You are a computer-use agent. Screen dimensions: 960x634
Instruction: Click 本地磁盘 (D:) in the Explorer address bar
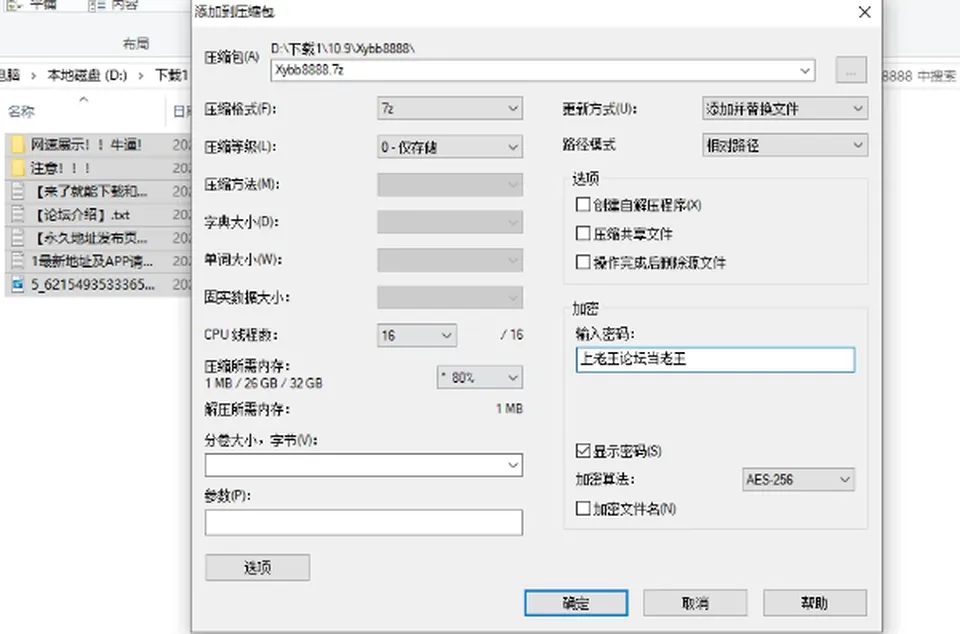87,75
